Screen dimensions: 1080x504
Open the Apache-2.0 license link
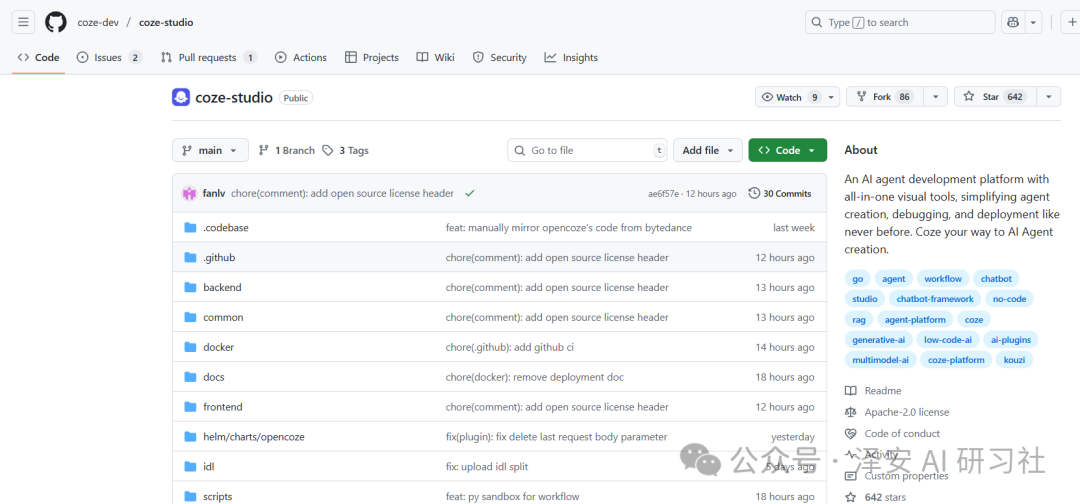pyautogui.click(x=906, y=412)
